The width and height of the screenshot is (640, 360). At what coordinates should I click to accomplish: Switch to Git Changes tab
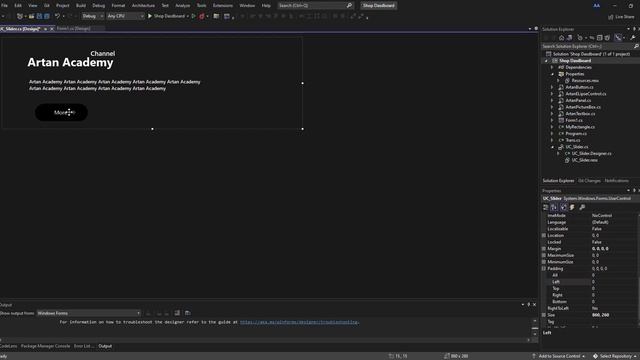pos(589,181)
